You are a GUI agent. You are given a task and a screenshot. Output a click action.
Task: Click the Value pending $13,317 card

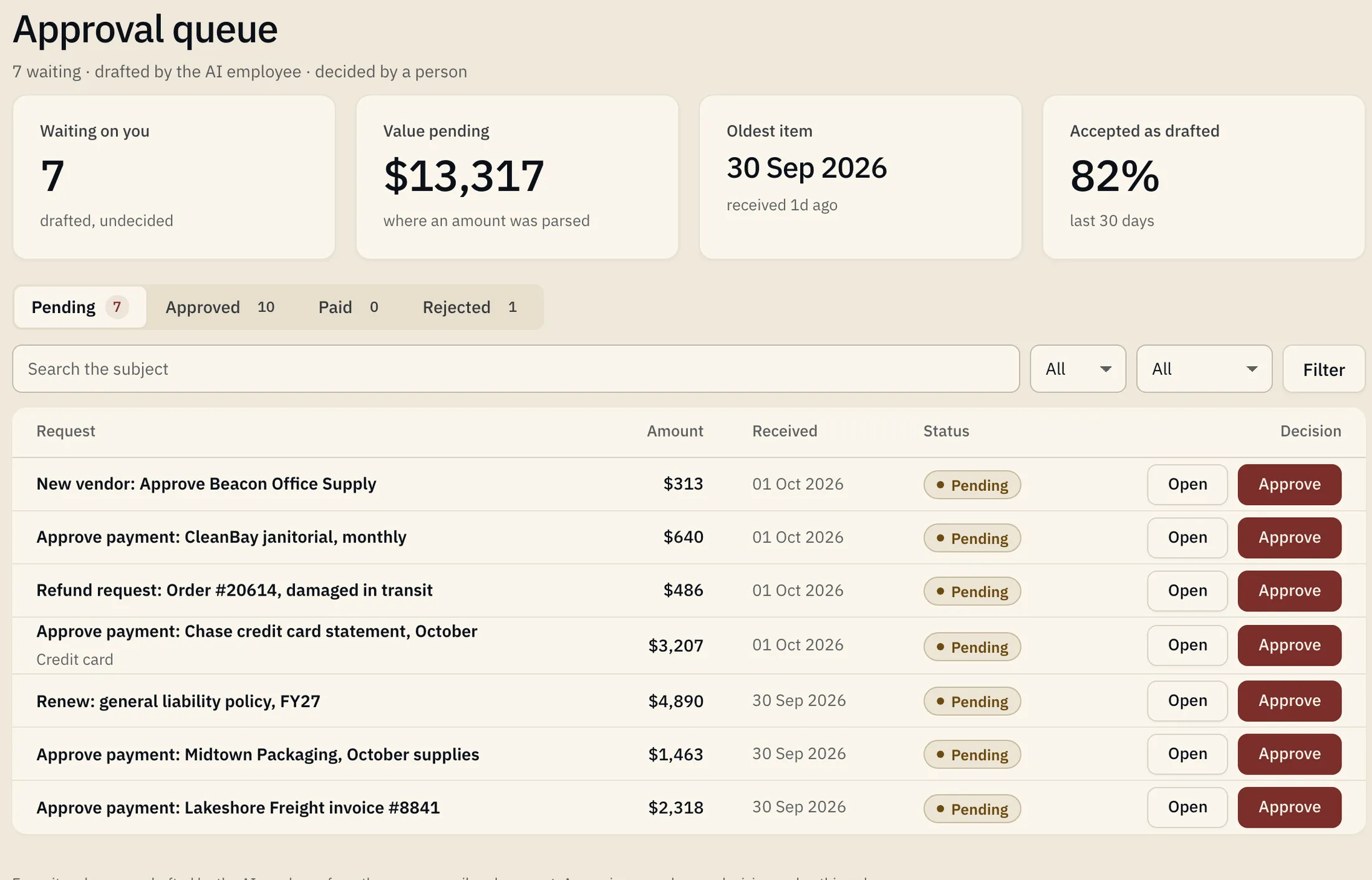[x=517, y=177]
